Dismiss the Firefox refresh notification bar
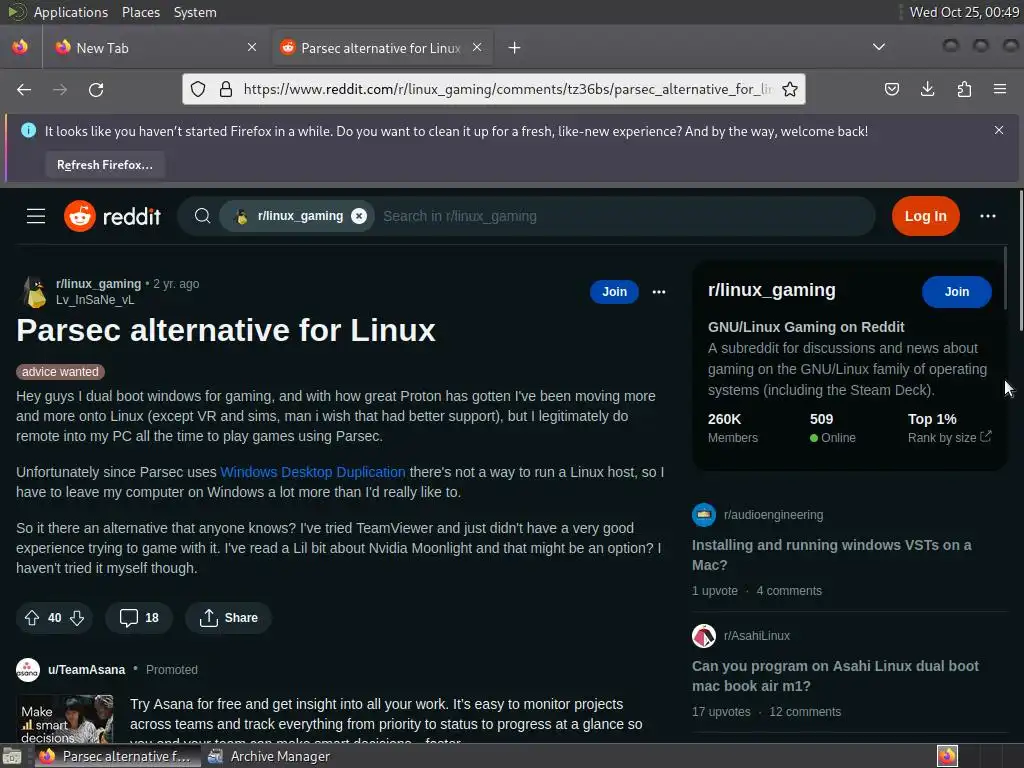Viewport: 1024px width, 768px height. 999,131
